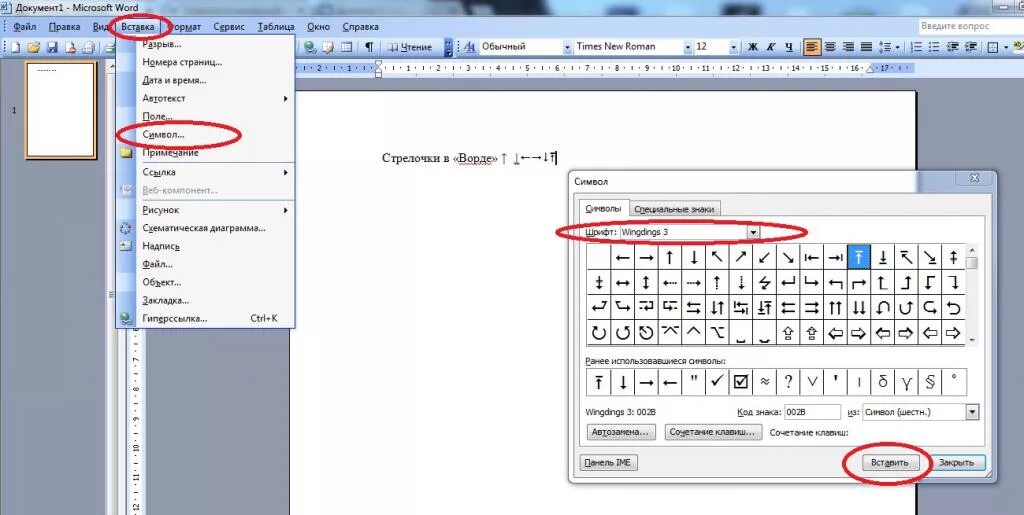Justify the text alignment
This screenshot has width=1024, height=515.
coord(867,47)
